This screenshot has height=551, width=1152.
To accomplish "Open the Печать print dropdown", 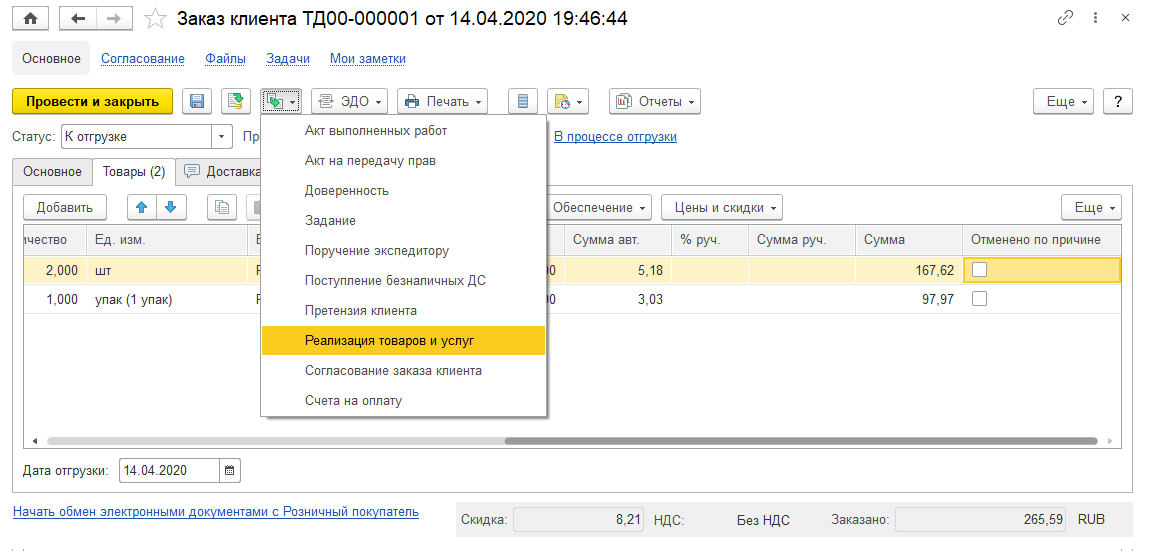I will [443, 101].
